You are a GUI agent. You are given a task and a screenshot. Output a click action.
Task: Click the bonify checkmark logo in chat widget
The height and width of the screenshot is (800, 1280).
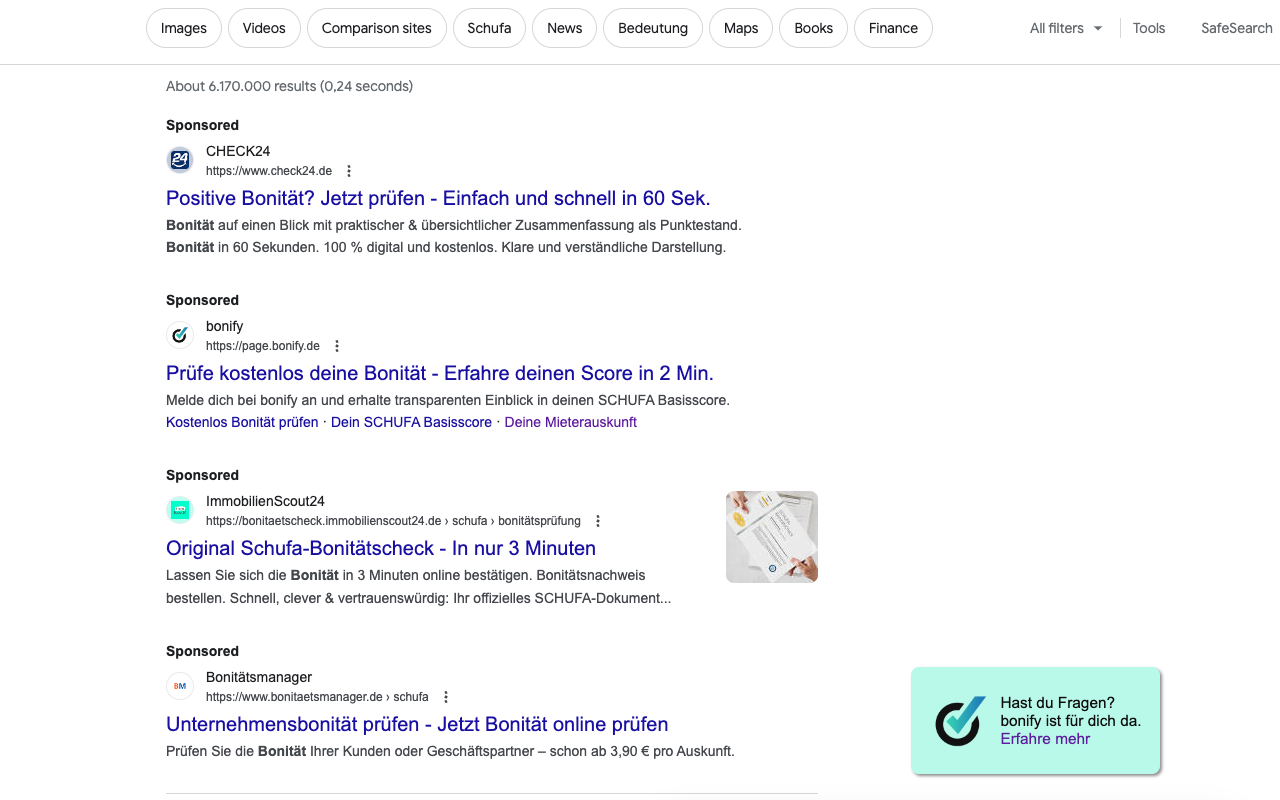pyautogui.click(x=958, y=721)
